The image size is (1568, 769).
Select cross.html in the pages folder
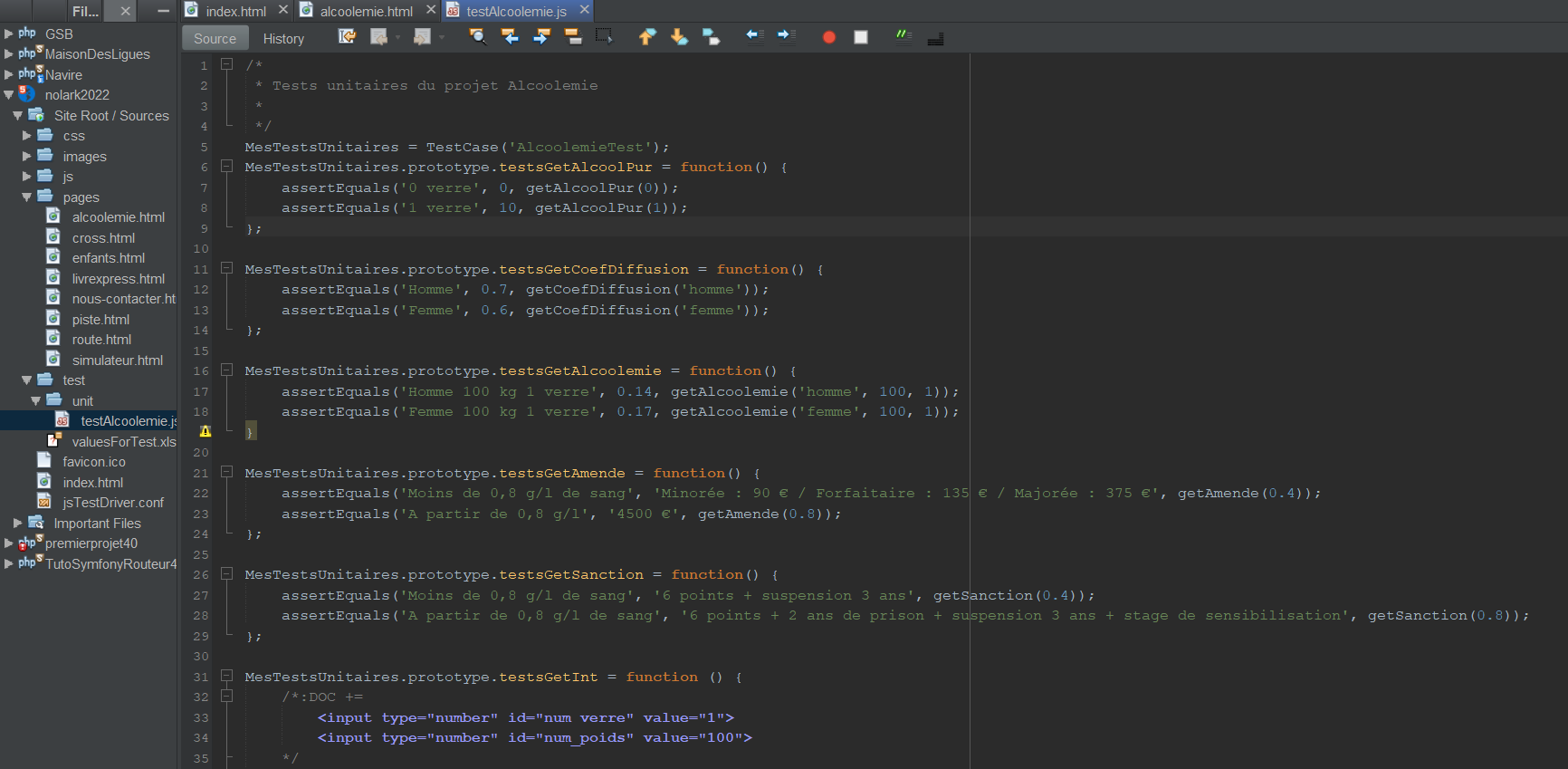103,237
